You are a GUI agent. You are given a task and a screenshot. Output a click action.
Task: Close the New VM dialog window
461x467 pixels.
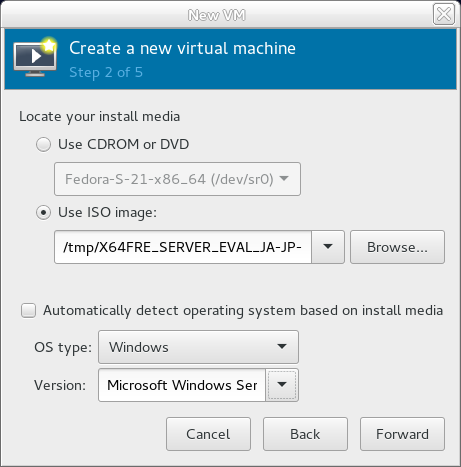tap(444, 14)
